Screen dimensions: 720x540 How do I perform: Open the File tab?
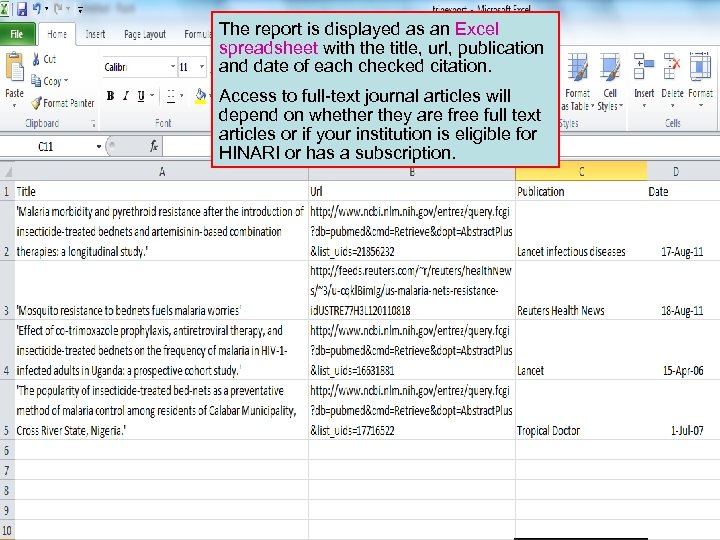(17, 34)
